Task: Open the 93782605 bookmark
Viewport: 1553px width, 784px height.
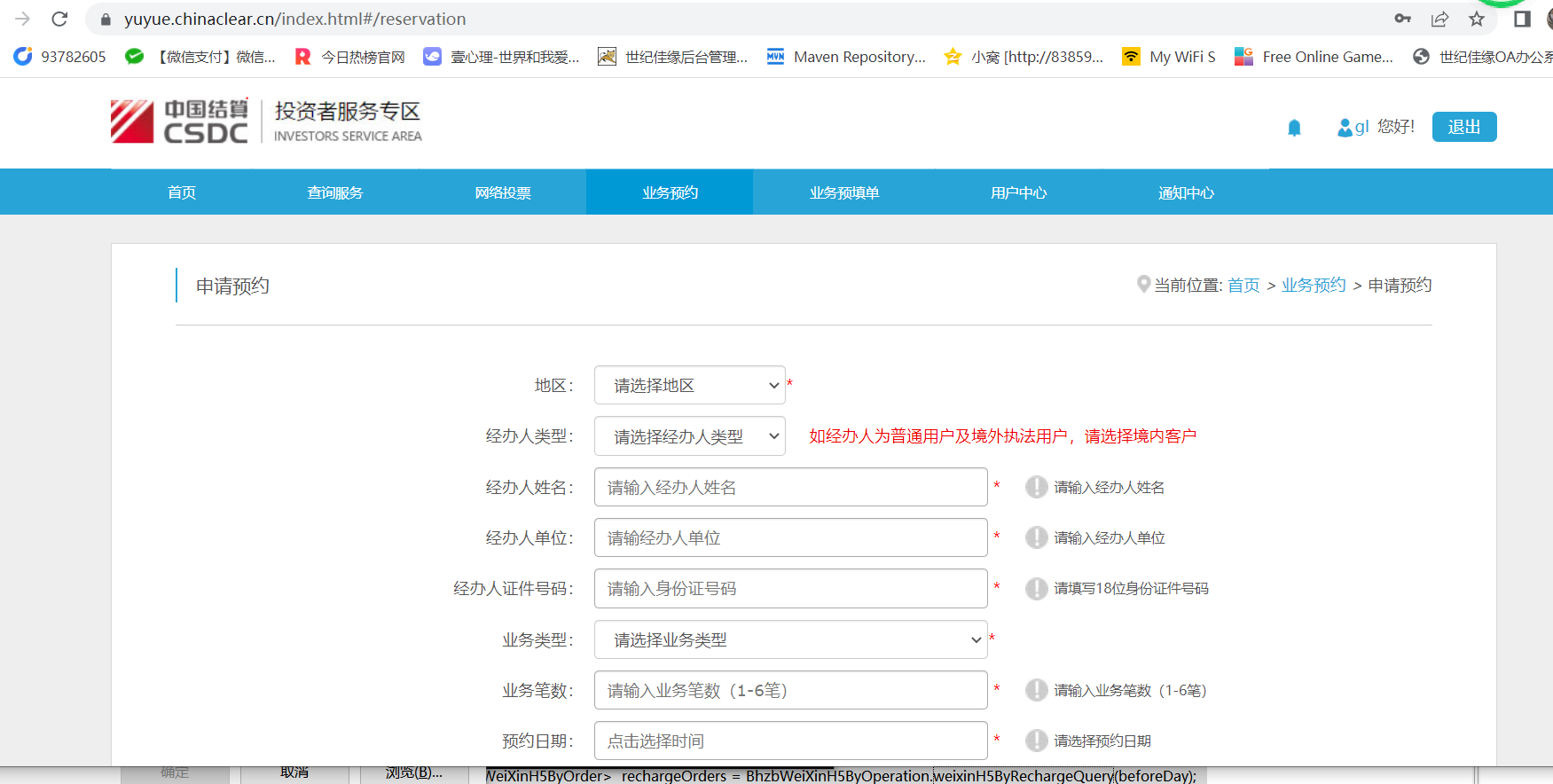Action: click(x=59, y=57)
